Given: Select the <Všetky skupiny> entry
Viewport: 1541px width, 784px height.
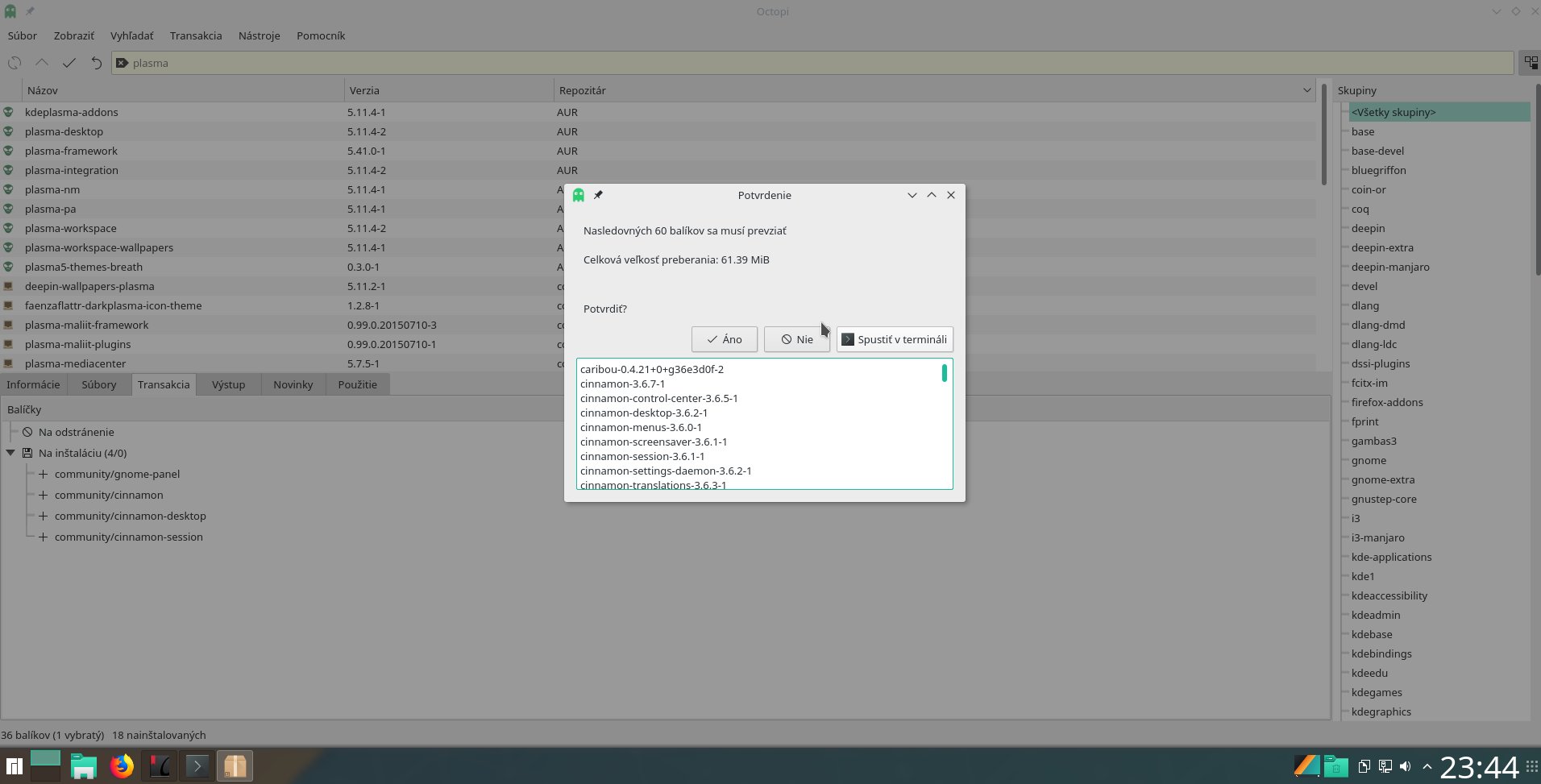Looking at the screenshot, I should 1439,112.
